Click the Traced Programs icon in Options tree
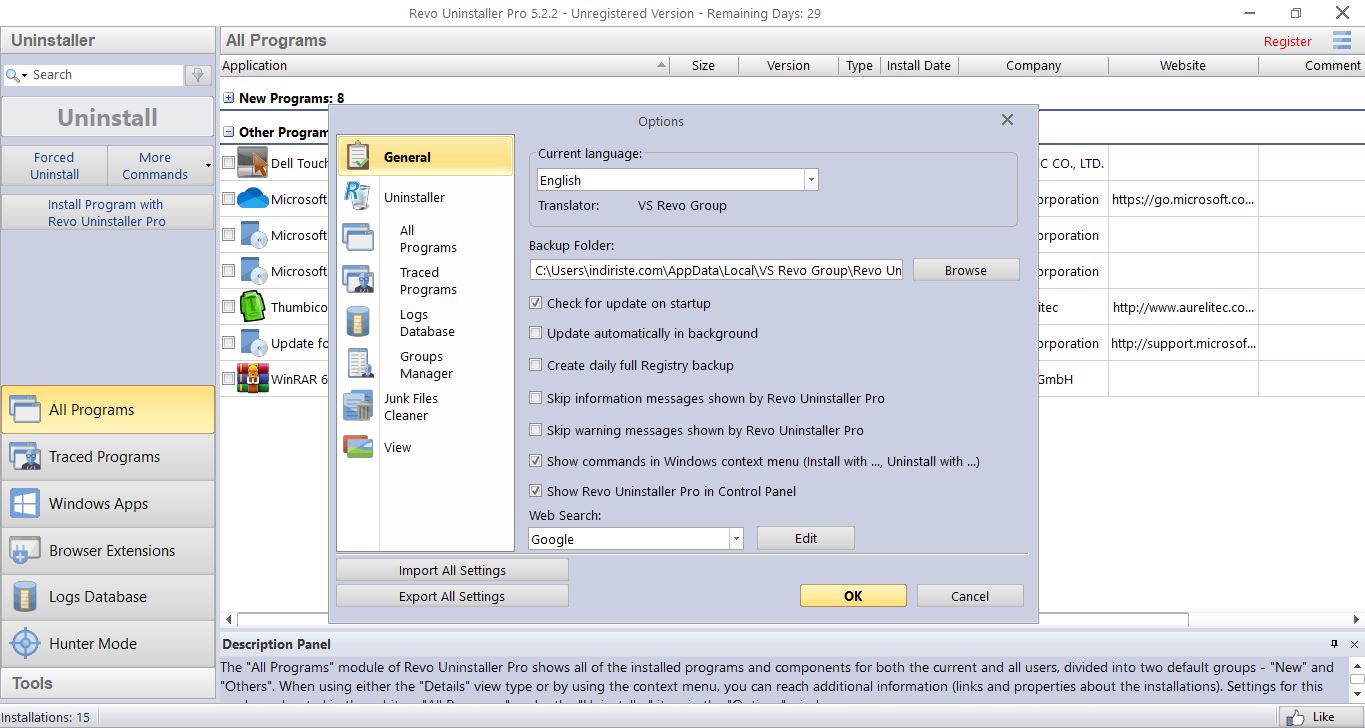 (357, 279)
